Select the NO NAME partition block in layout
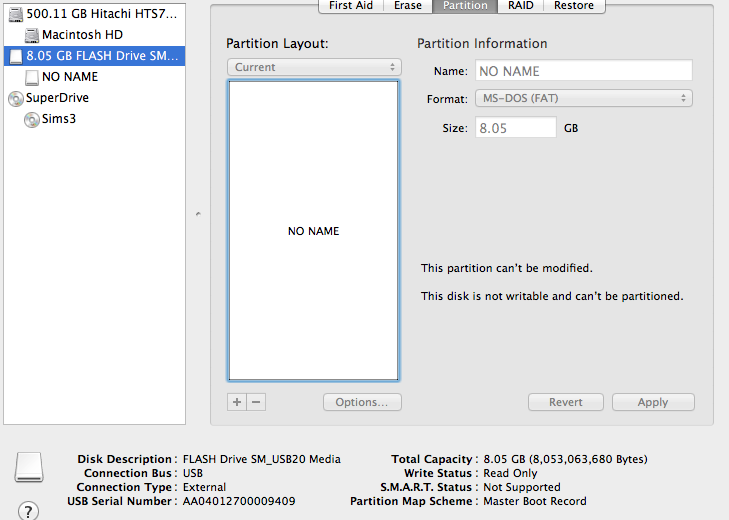Viewport: 729px width, 520px height. pyautogui.click(x=314, y=231)
